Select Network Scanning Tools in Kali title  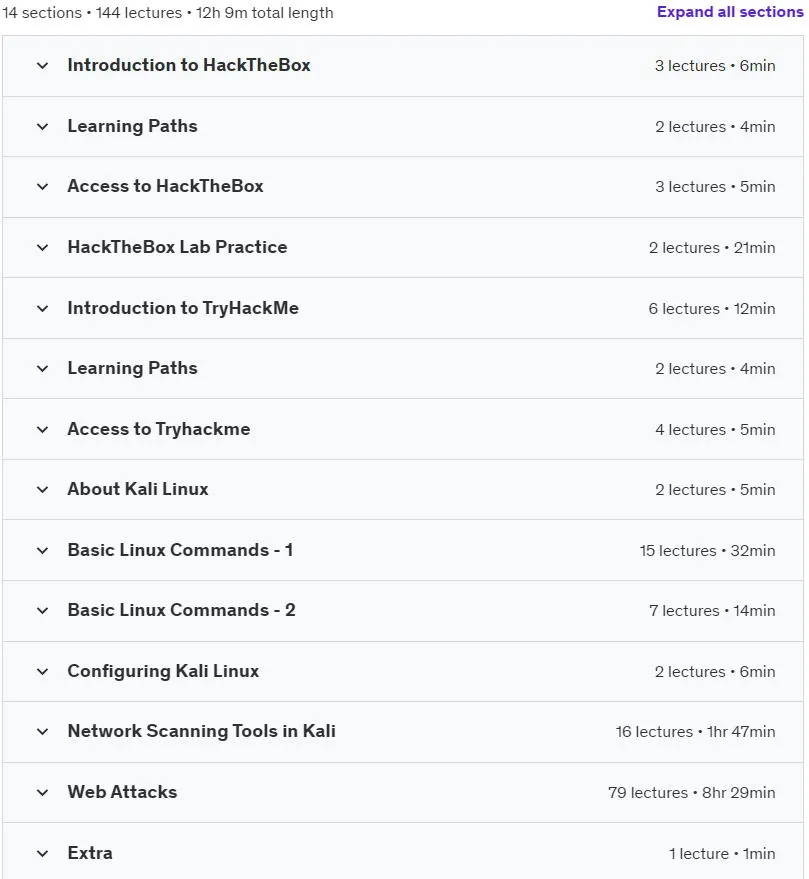coord(201,731)
